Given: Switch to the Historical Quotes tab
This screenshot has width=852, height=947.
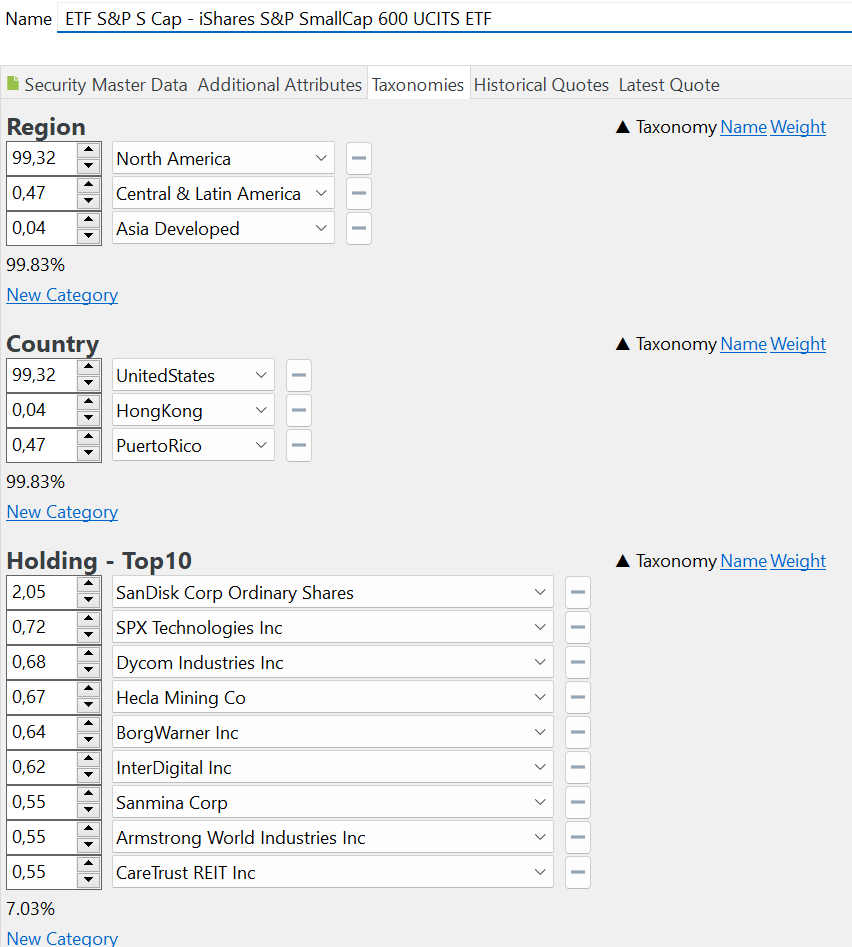Looking at the screenshot, I should coord(541,85).
